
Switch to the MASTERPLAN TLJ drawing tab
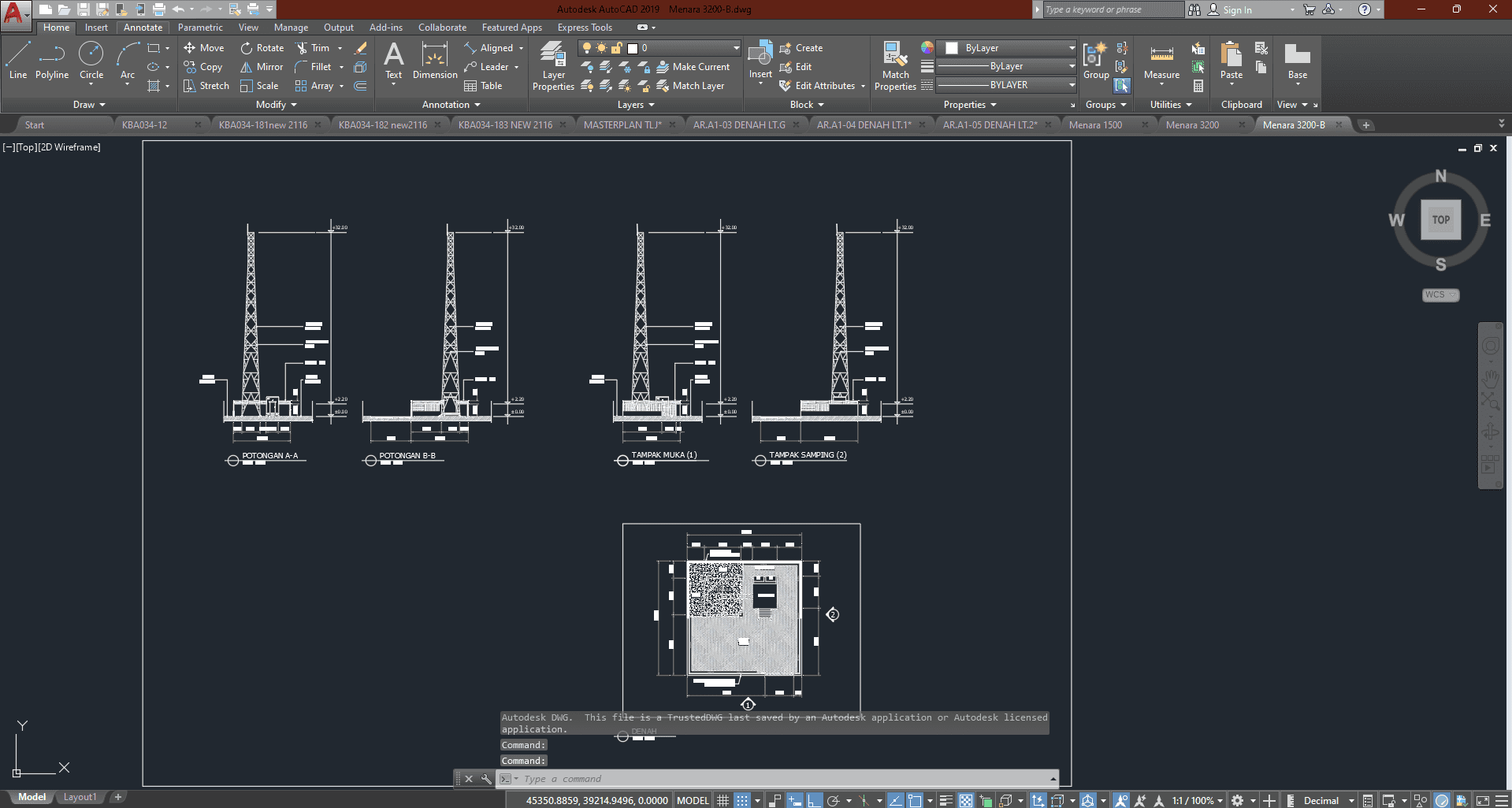point(622,124)
